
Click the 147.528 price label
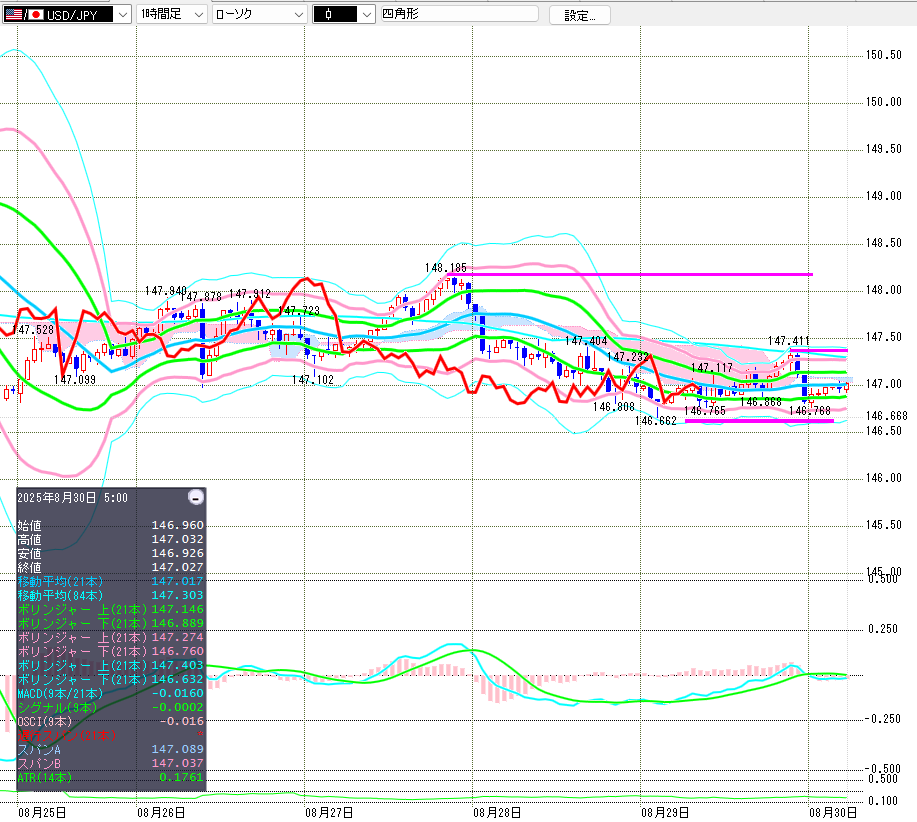(x=33, y=330)
